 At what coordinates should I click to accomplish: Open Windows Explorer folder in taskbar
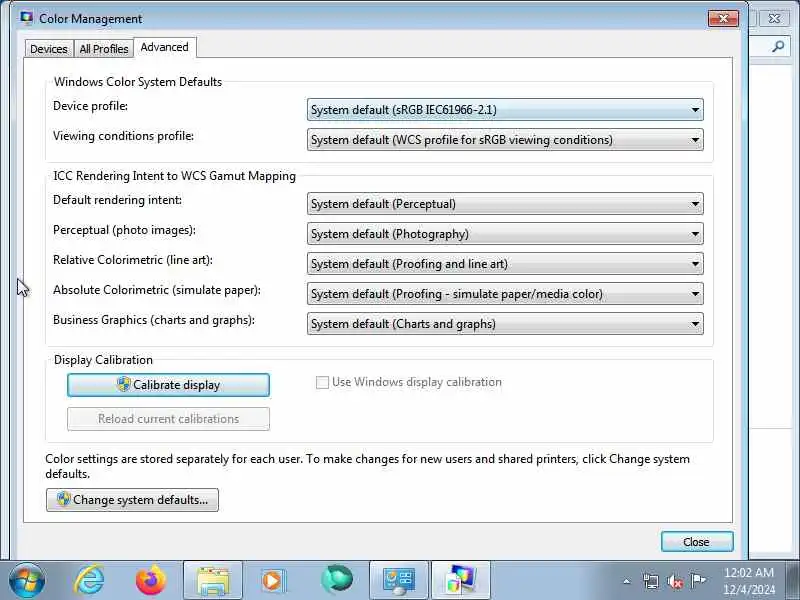click(213, 580)
